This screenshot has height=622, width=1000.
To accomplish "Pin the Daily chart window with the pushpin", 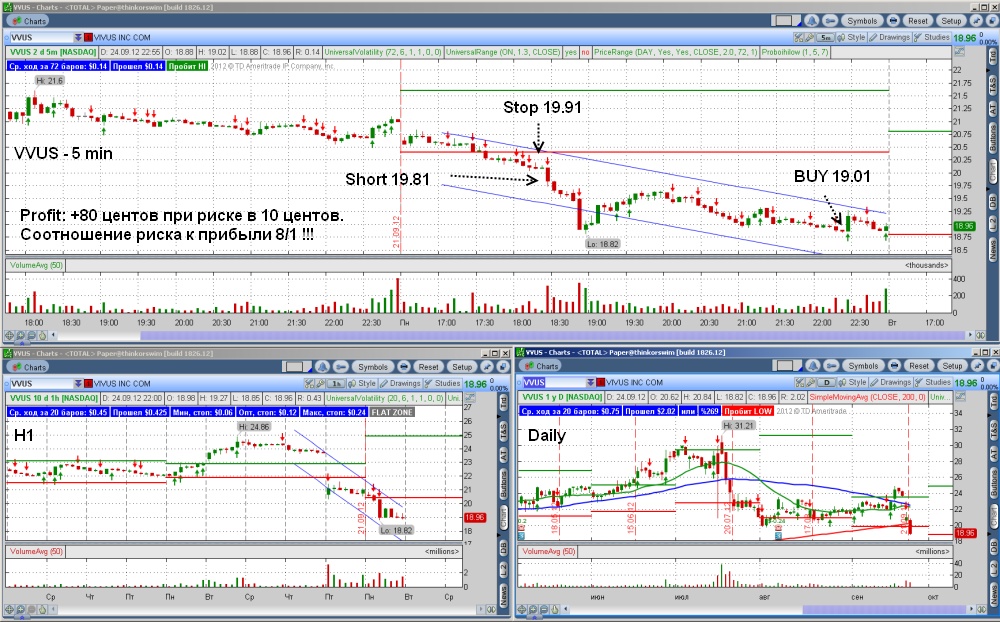I will (978, 366).
